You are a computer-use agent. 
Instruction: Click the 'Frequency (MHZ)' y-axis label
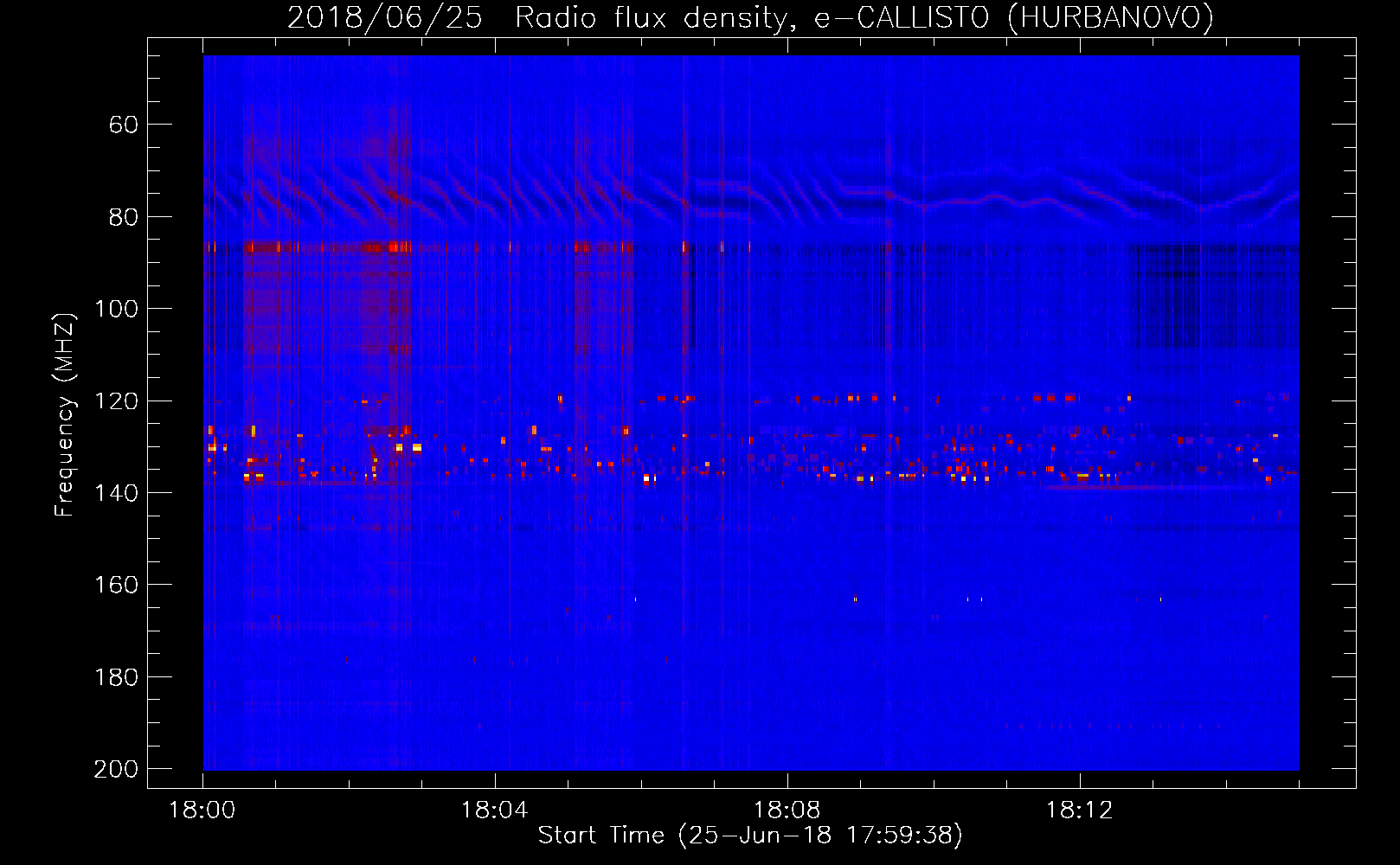coord(65,414)
